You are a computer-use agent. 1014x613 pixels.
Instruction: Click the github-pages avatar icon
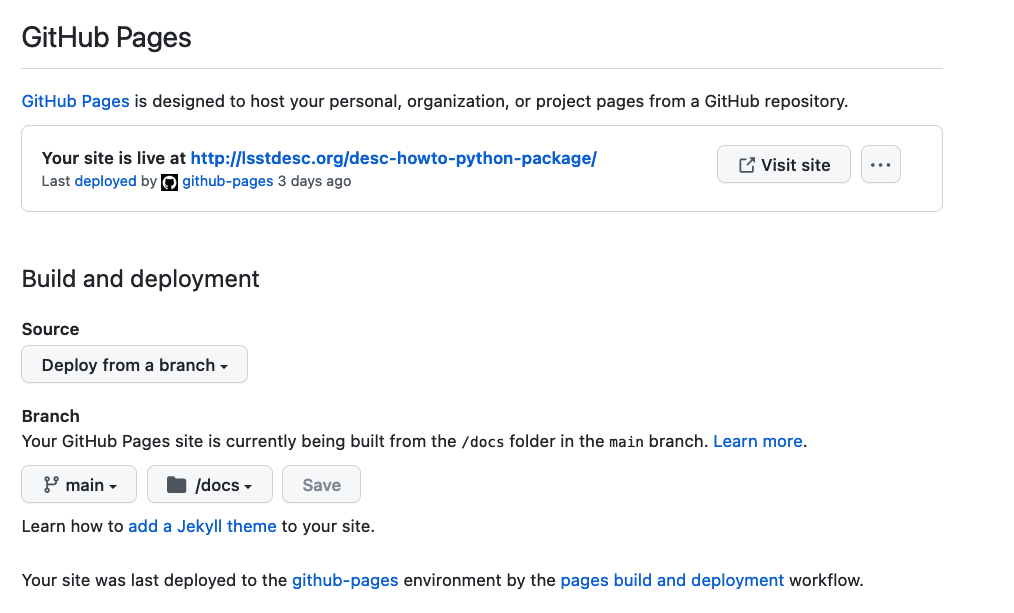click(x=169, y=182)
